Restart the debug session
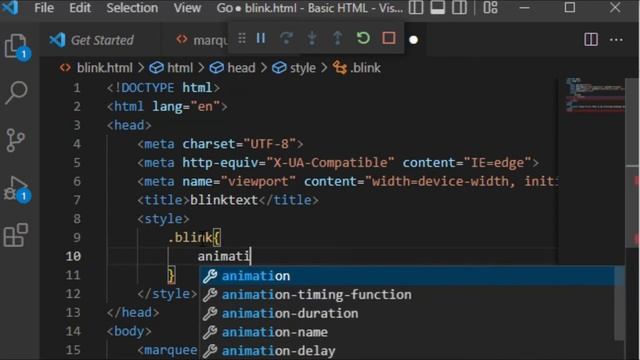The image size is (640, 360). coord(363,39)
